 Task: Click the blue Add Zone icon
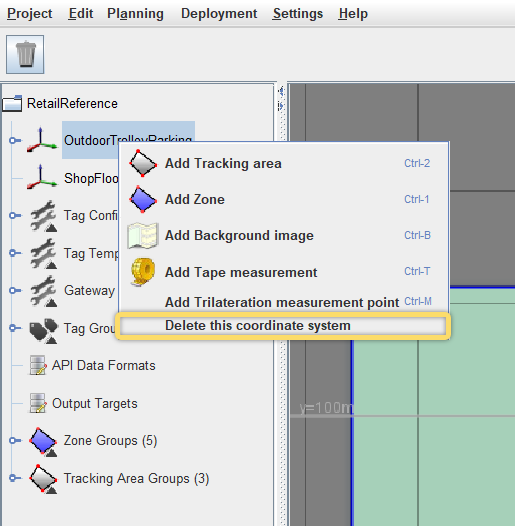[x=143, y=199]
